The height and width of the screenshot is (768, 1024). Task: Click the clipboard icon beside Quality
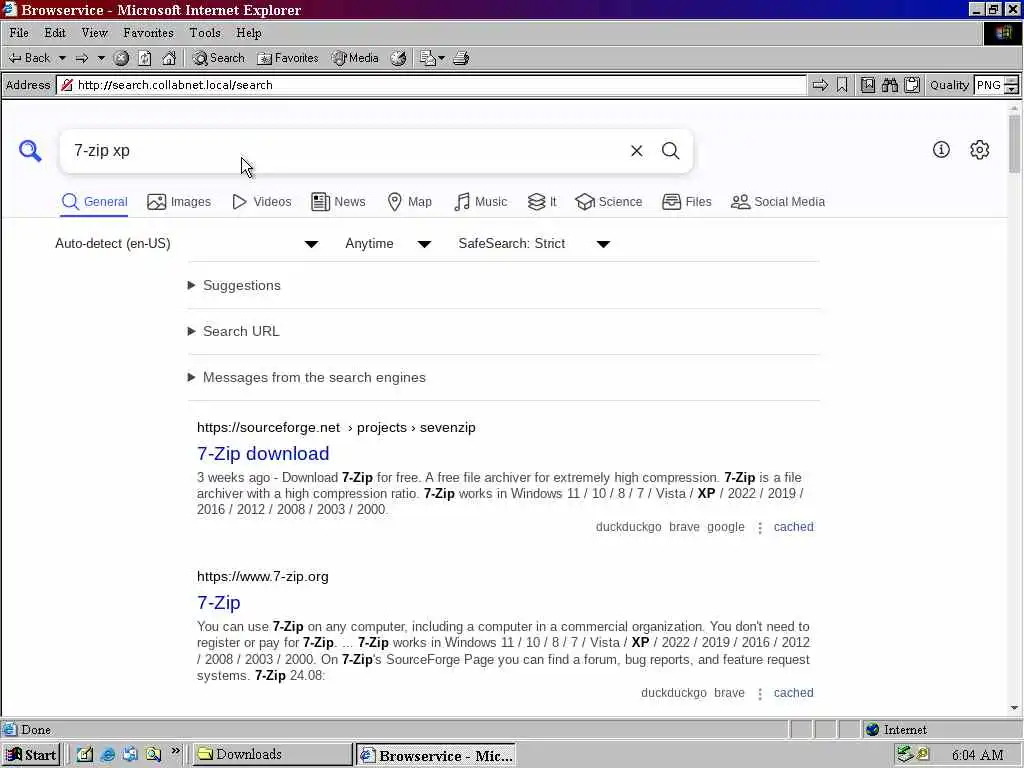point(912,85)
